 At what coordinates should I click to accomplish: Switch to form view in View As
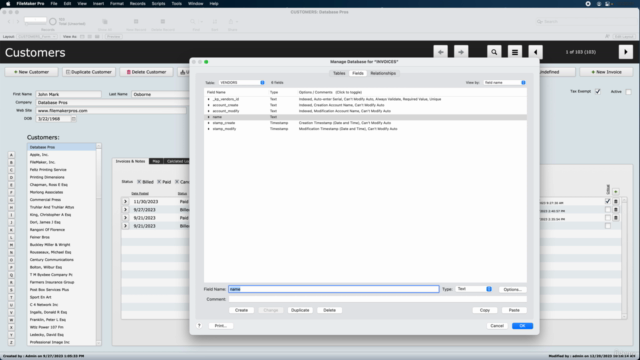coord(82,37)
